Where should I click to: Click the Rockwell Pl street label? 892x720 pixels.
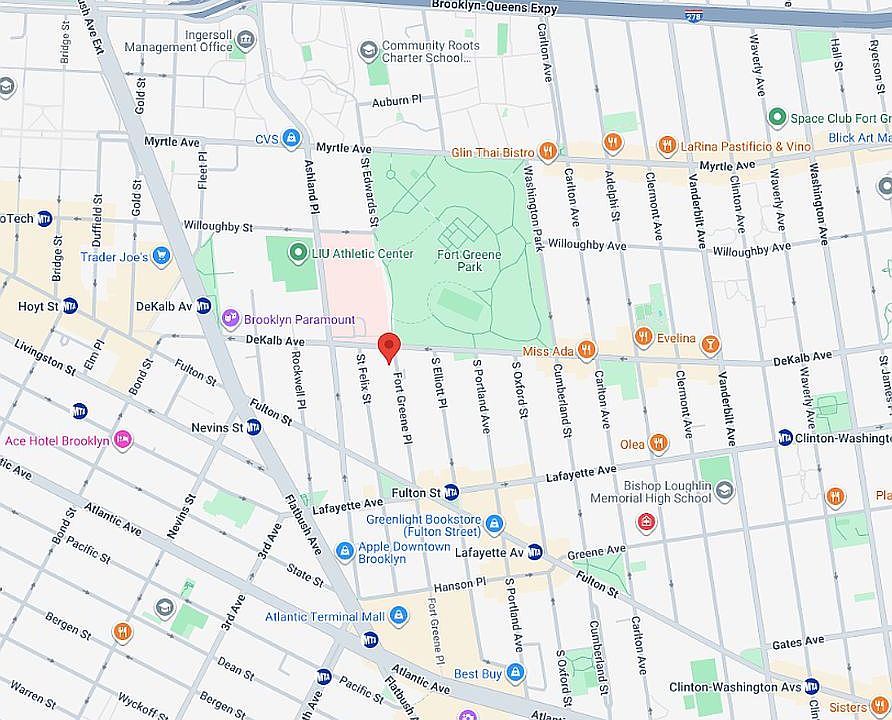click(298, 380)
